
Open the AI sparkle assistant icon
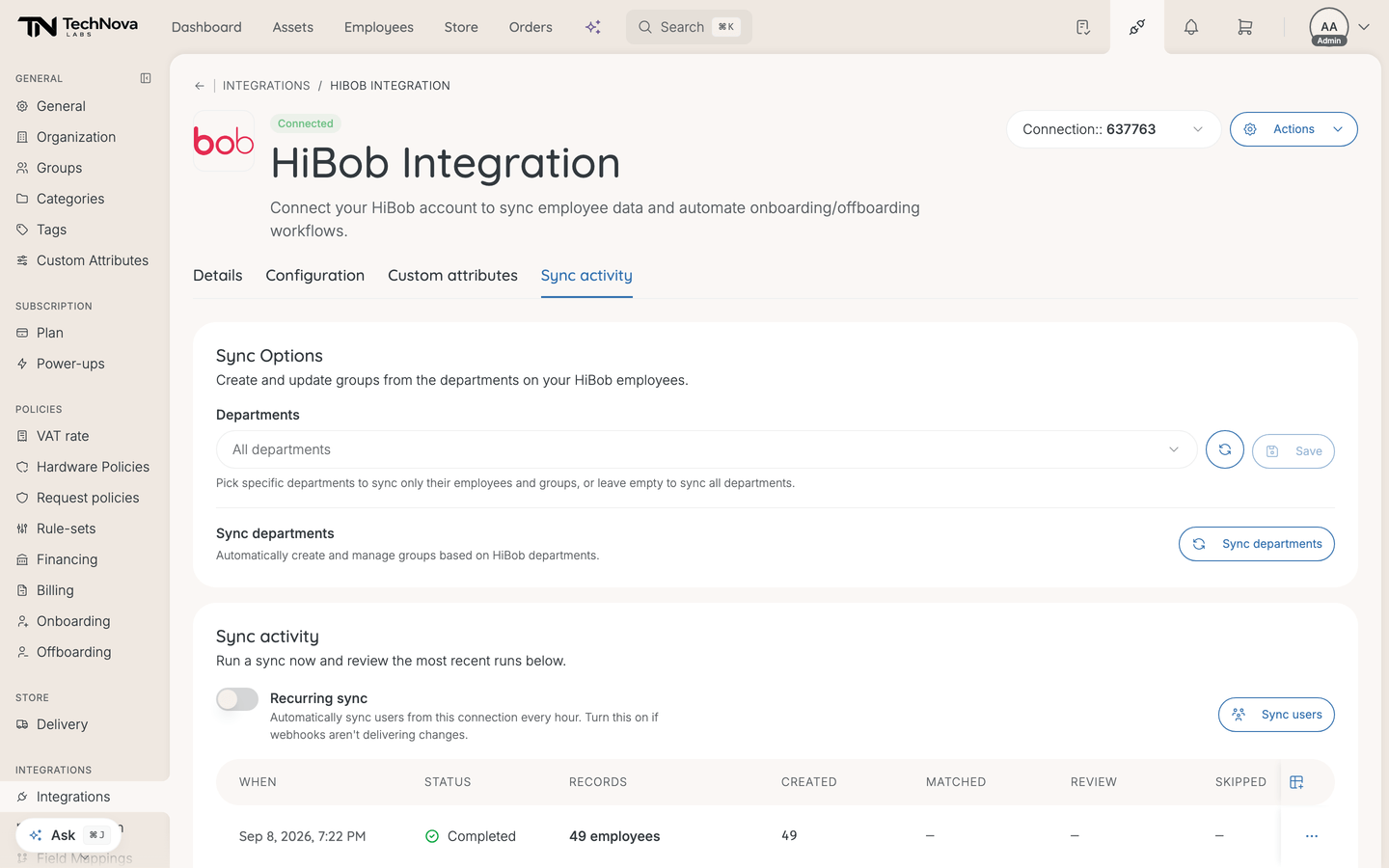coord(593,27)
